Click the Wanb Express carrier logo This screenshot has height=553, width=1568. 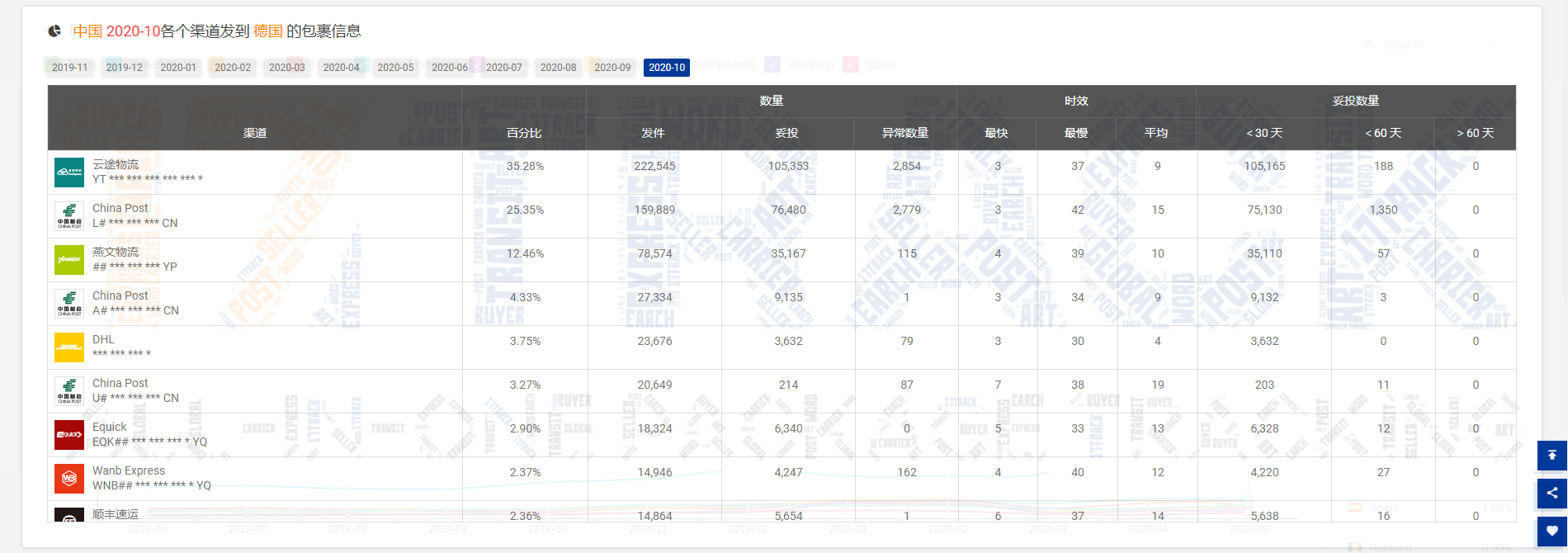coord(69,479)
